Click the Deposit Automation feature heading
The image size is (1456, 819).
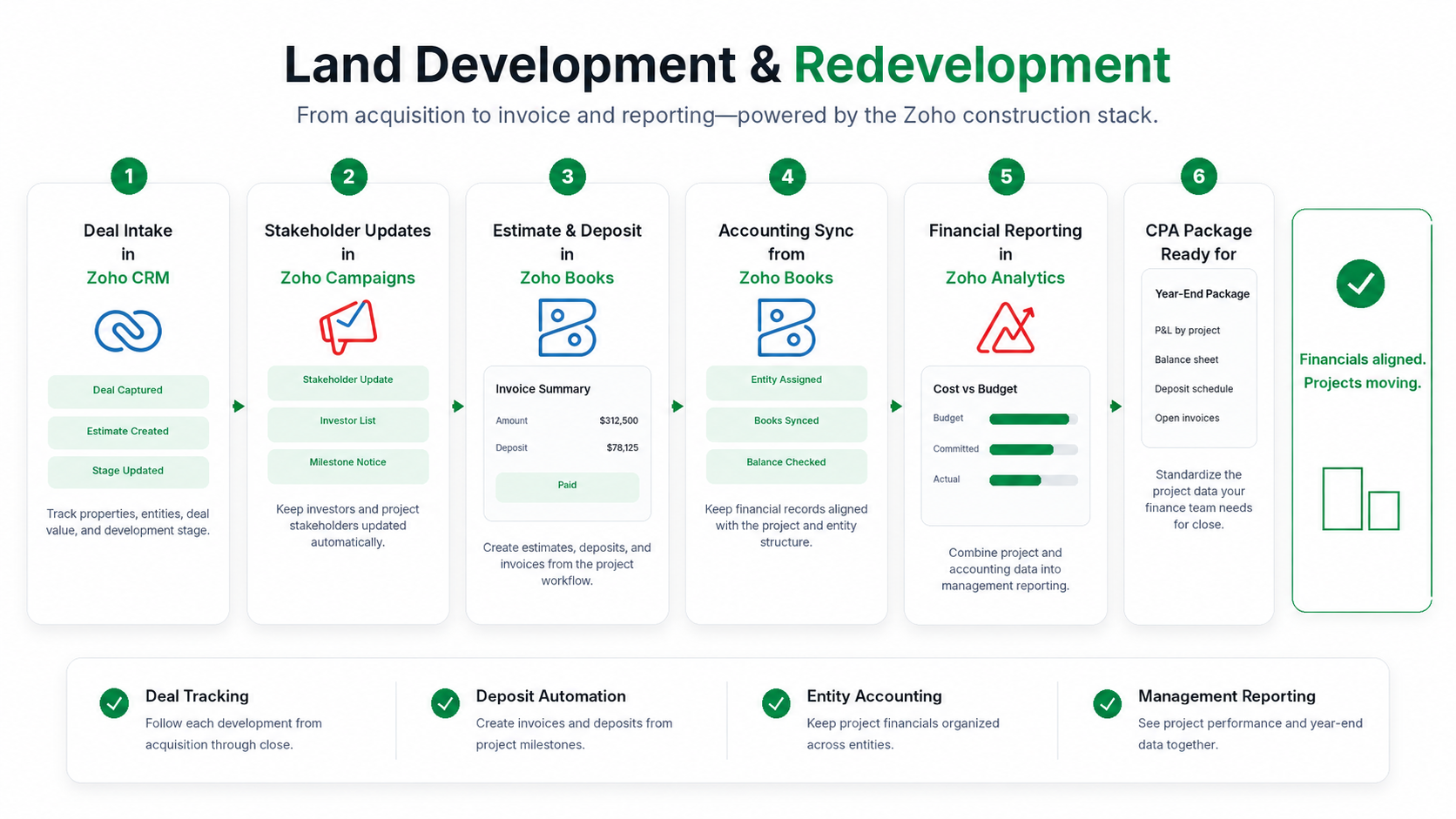[x=550, y=696]
